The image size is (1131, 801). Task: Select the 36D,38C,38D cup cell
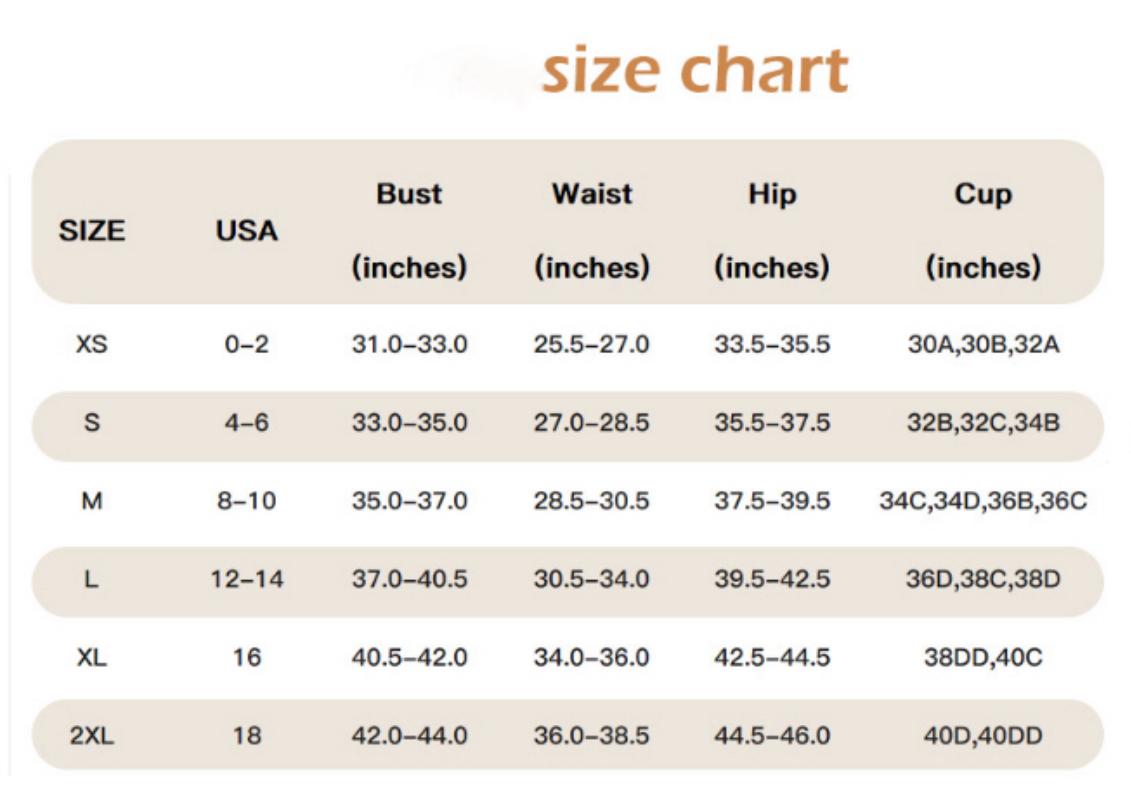click(983, 579)
